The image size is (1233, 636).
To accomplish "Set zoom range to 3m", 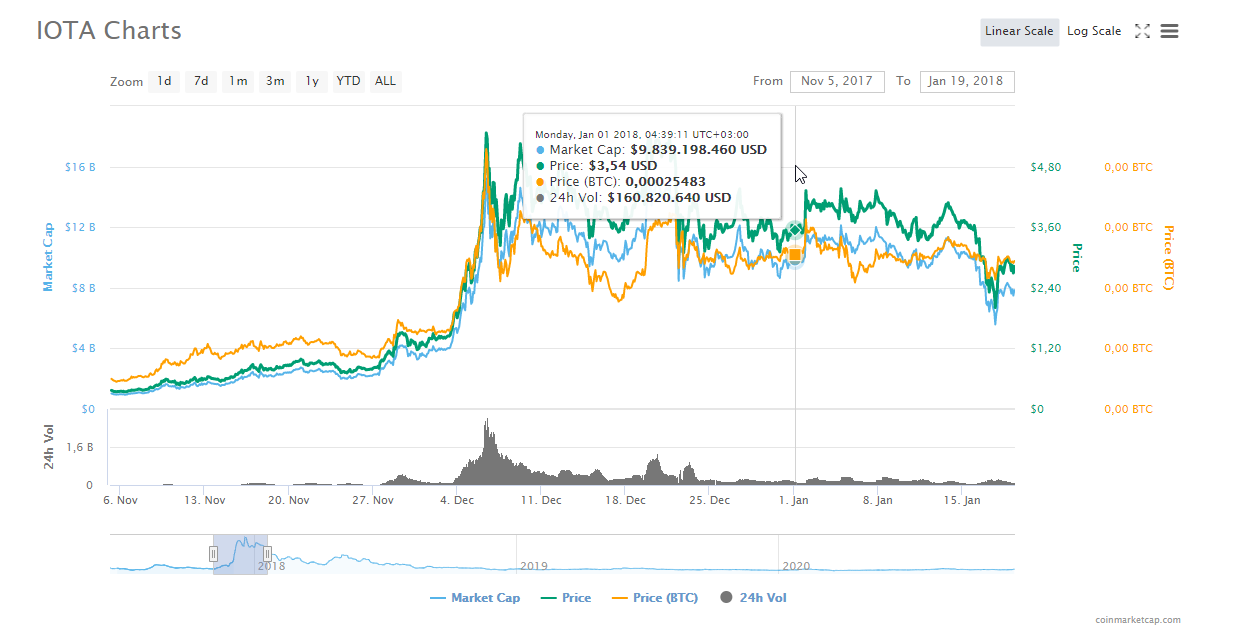I will tap(275, 81).
